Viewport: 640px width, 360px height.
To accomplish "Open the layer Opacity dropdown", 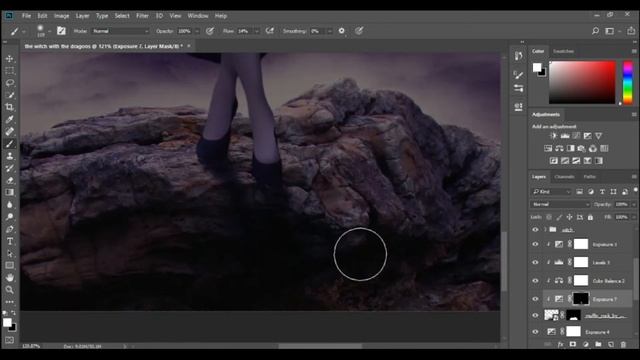I will 633,204.
